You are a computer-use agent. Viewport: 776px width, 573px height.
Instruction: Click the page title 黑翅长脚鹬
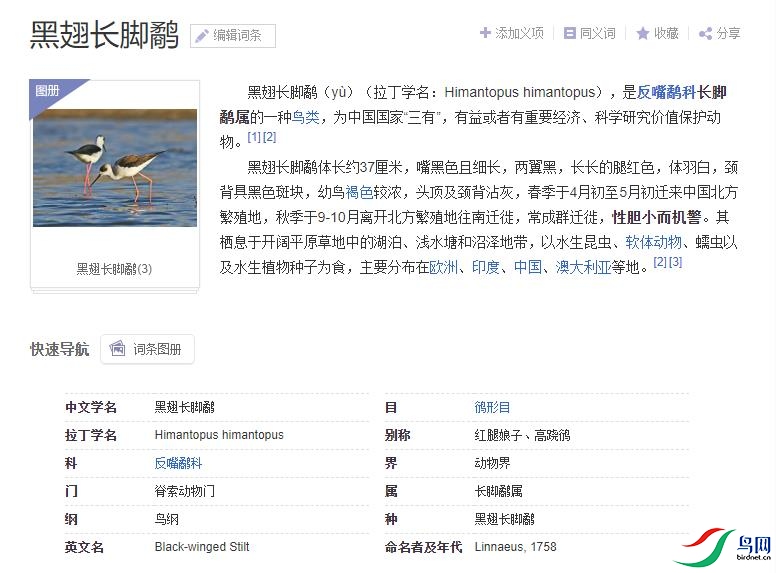104,35
